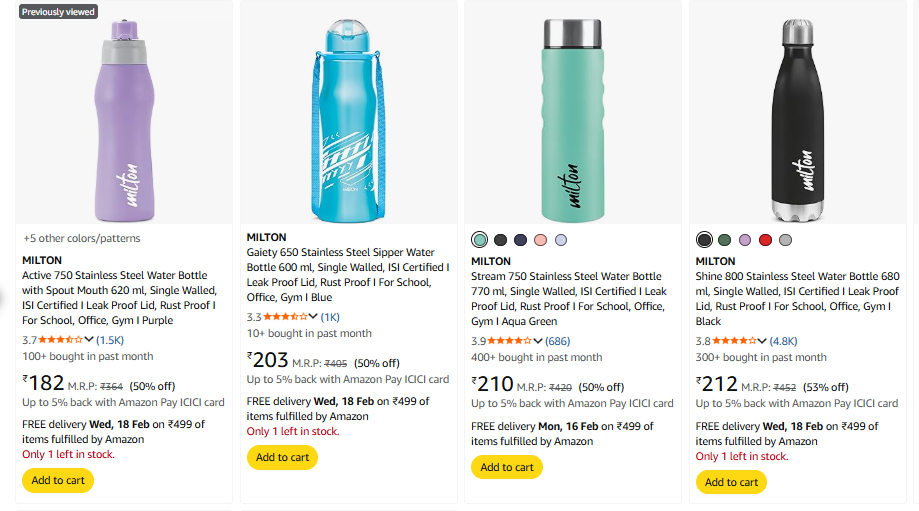Select red color swatch on Shine 800
Image resolution: width=919 pixels, height=511 pixels.
click(x=765, y=240)
